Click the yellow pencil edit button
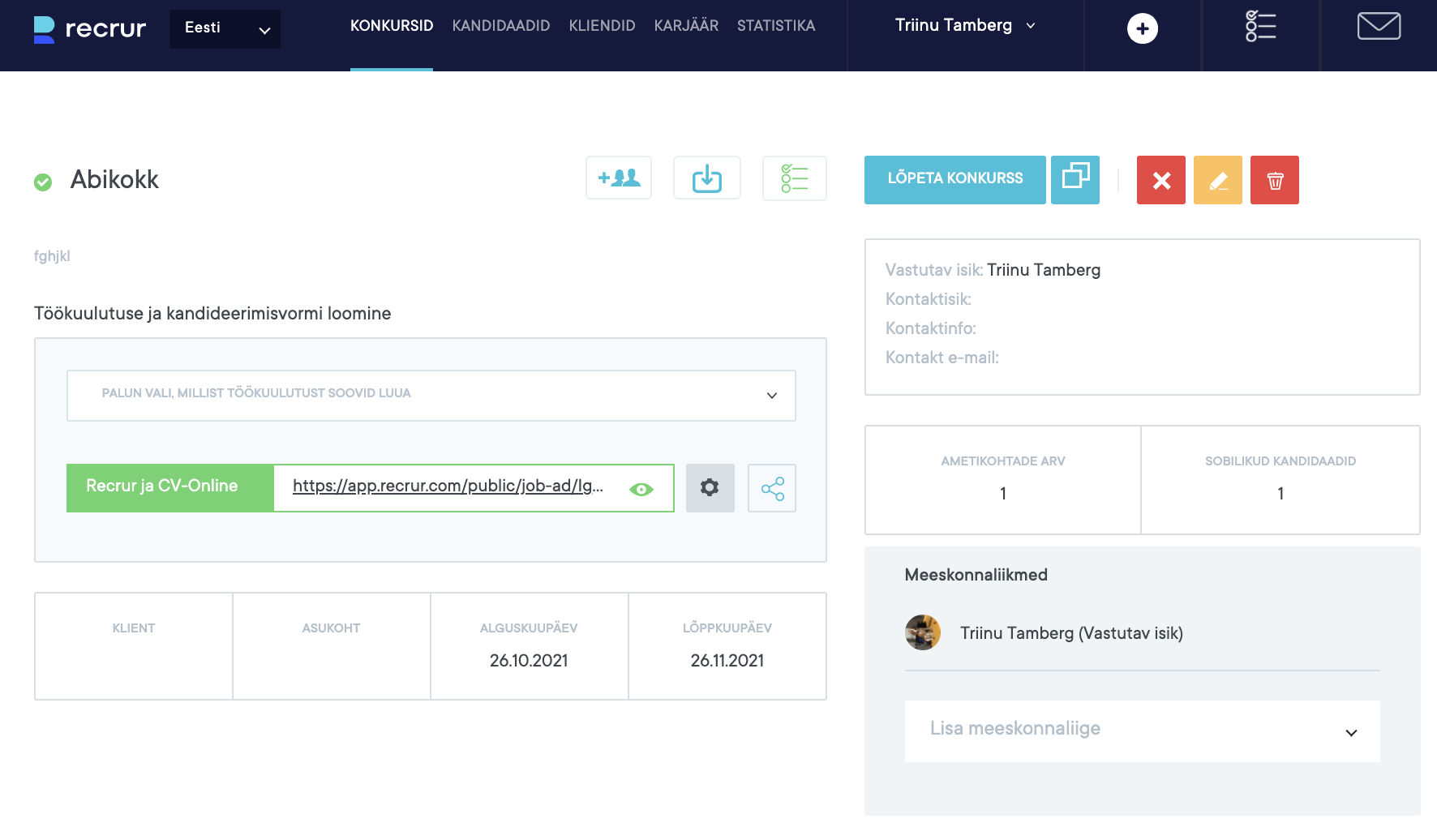Image resolution: width=1437 pixels, height=840 pixels. tap(1217, 180)
